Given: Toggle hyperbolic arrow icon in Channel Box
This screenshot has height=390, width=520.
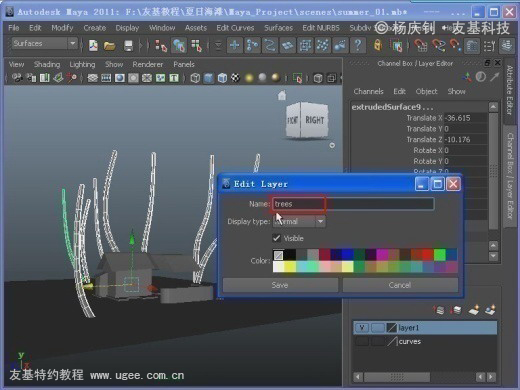Looking at the screenshot, I should pyautogui.click(x=494, y=77).
